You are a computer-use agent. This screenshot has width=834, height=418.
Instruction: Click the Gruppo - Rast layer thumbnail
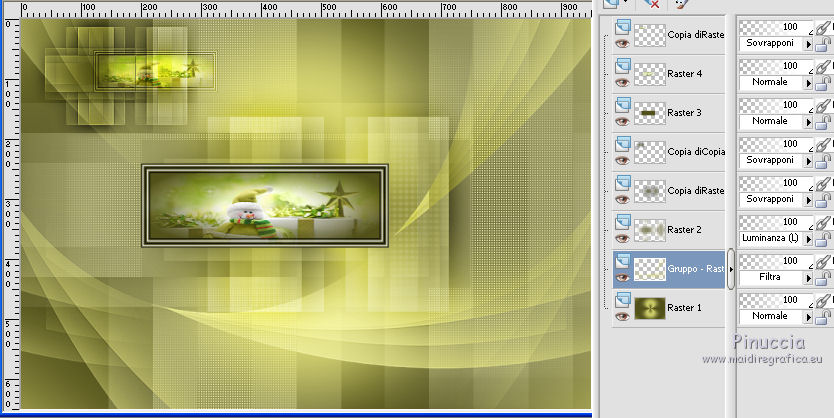650,269
